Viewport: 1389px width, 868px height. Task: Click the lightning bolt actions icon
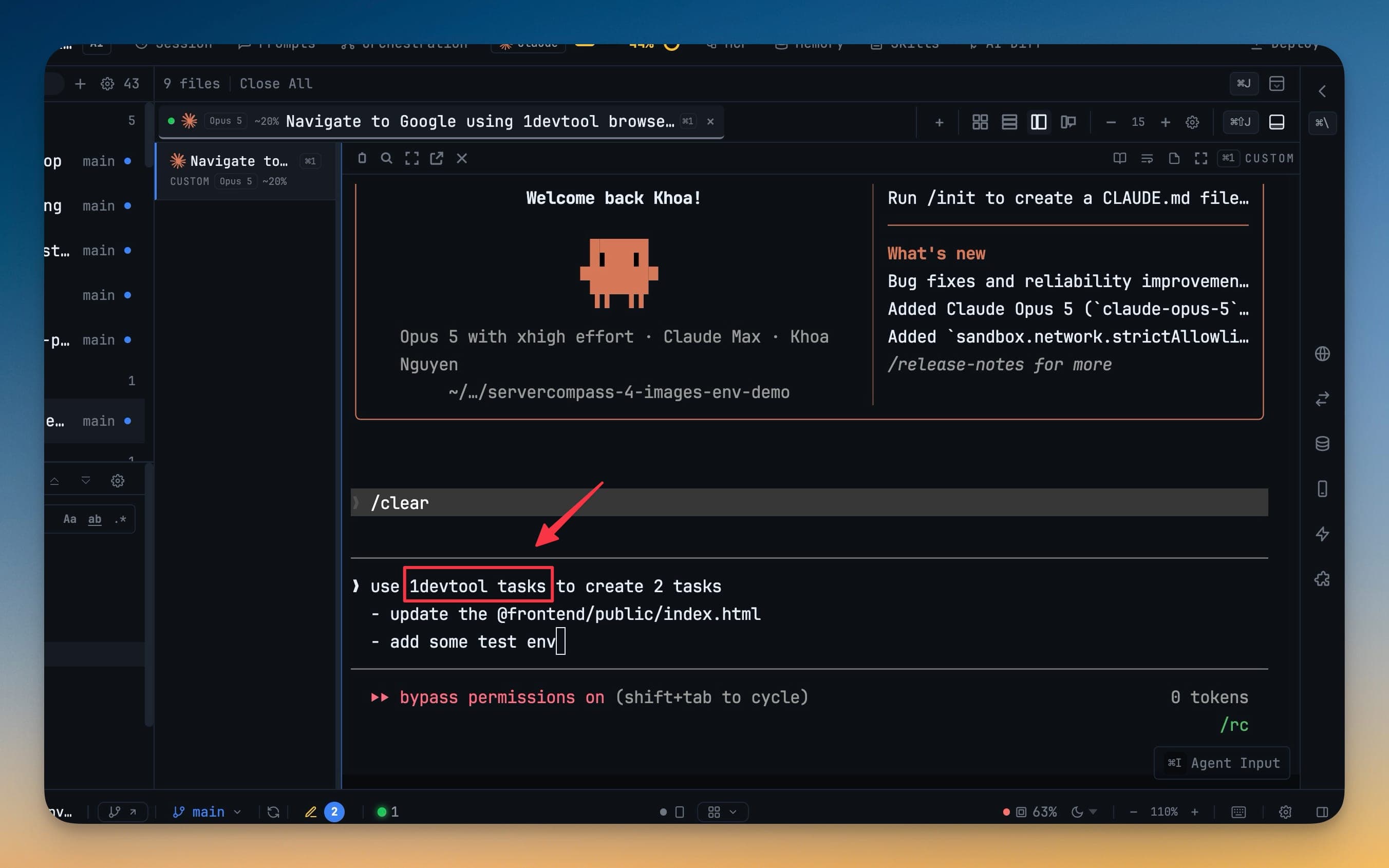(x=1322, y=534)
